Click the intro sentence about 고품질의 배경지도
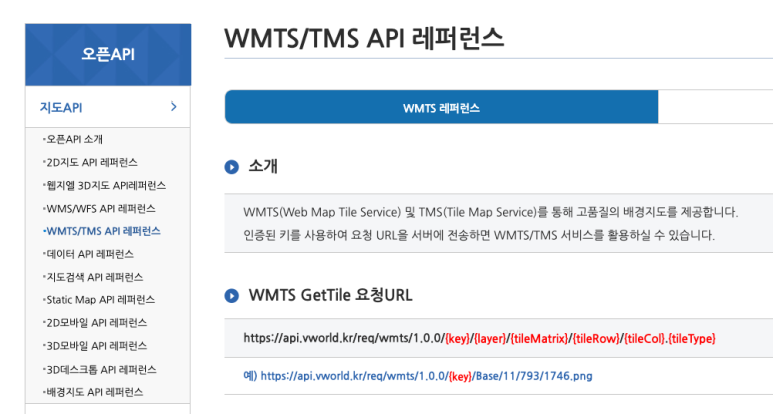 491,212
